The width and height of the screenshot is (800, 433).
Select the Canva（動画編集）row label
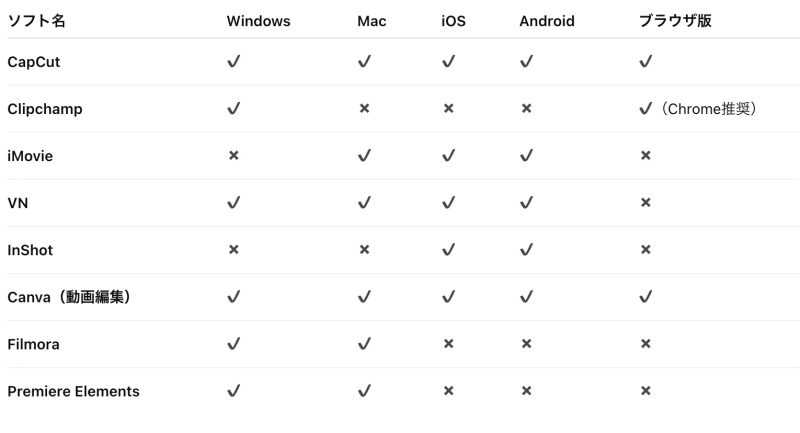pyautogui.click(x=69, y=297)
